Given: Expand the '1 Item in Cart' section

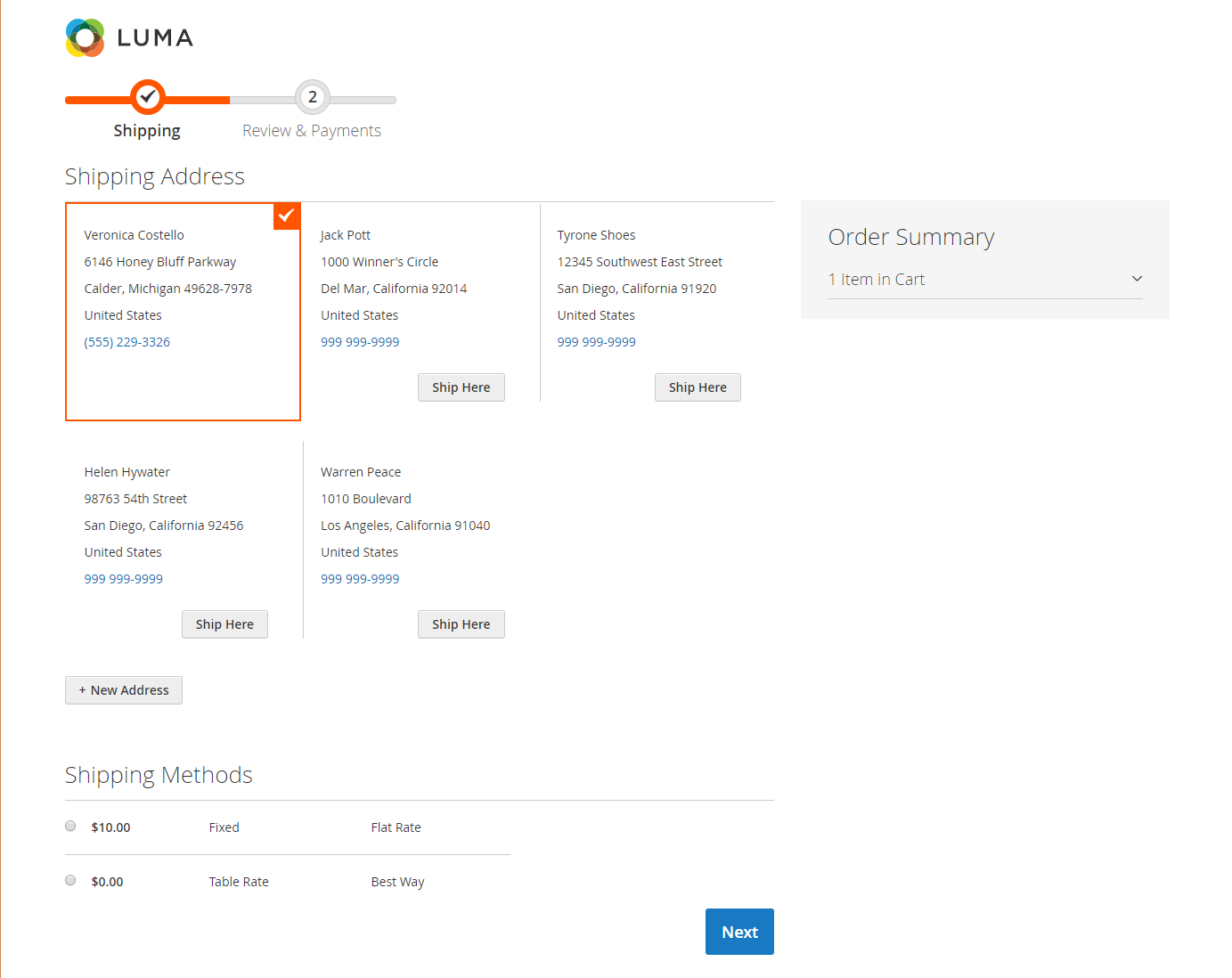Looking at the screenshot, I should pos(877,280).
